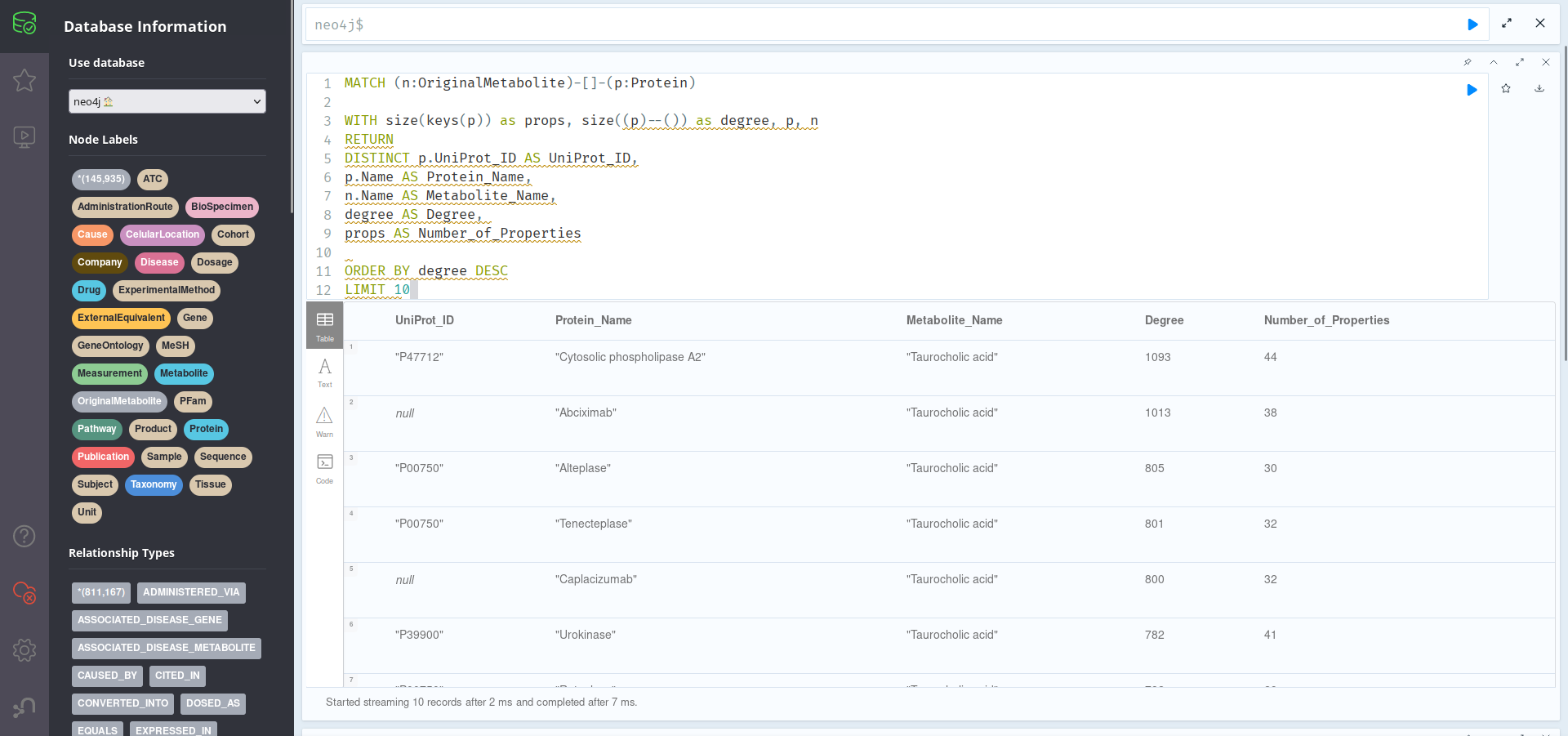This screenshot has height=736, width=1568.
Task: Select the OriginalMetabolite node label
Action: (119, 401)
